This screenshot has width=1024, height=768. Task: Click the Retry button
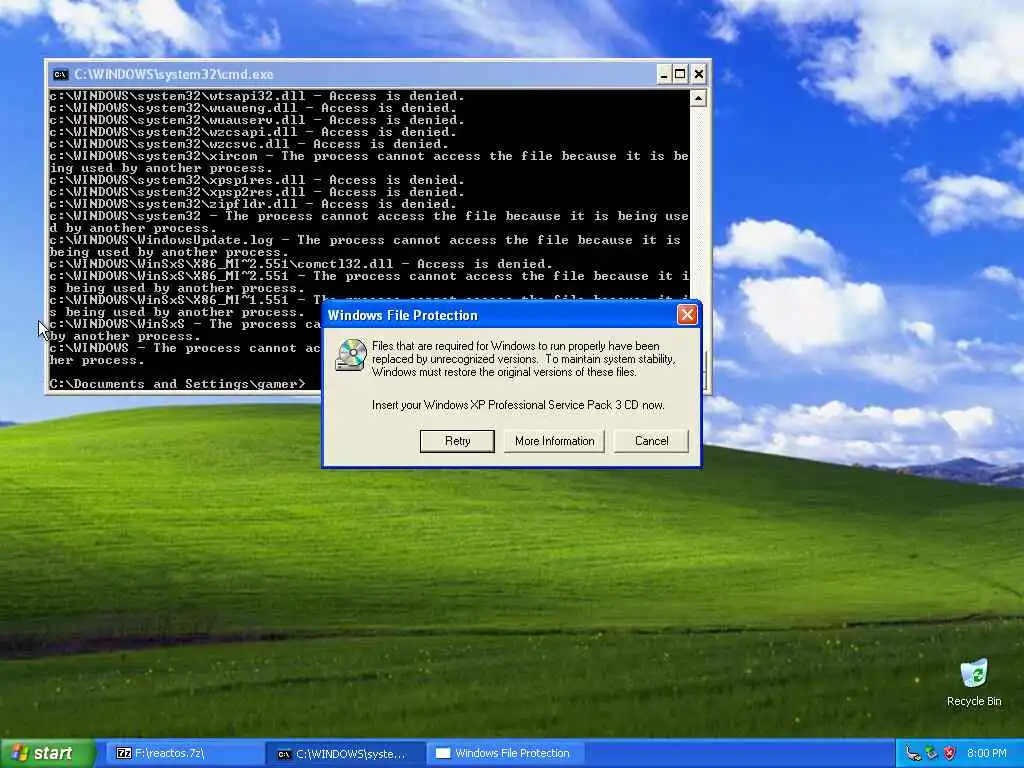pos(457,441)
